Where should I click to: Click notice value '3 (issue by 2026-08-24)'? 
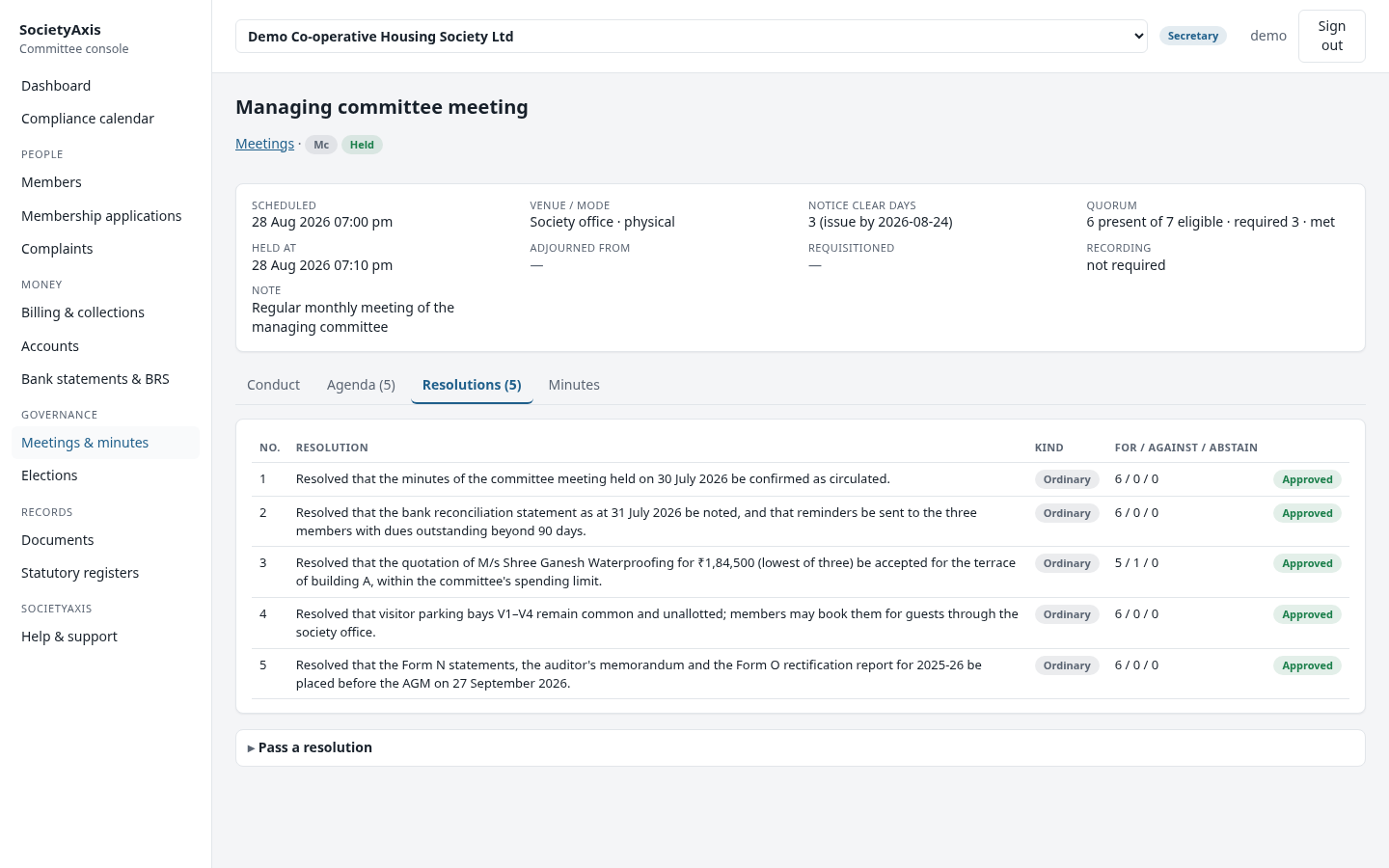pos(881,222)
